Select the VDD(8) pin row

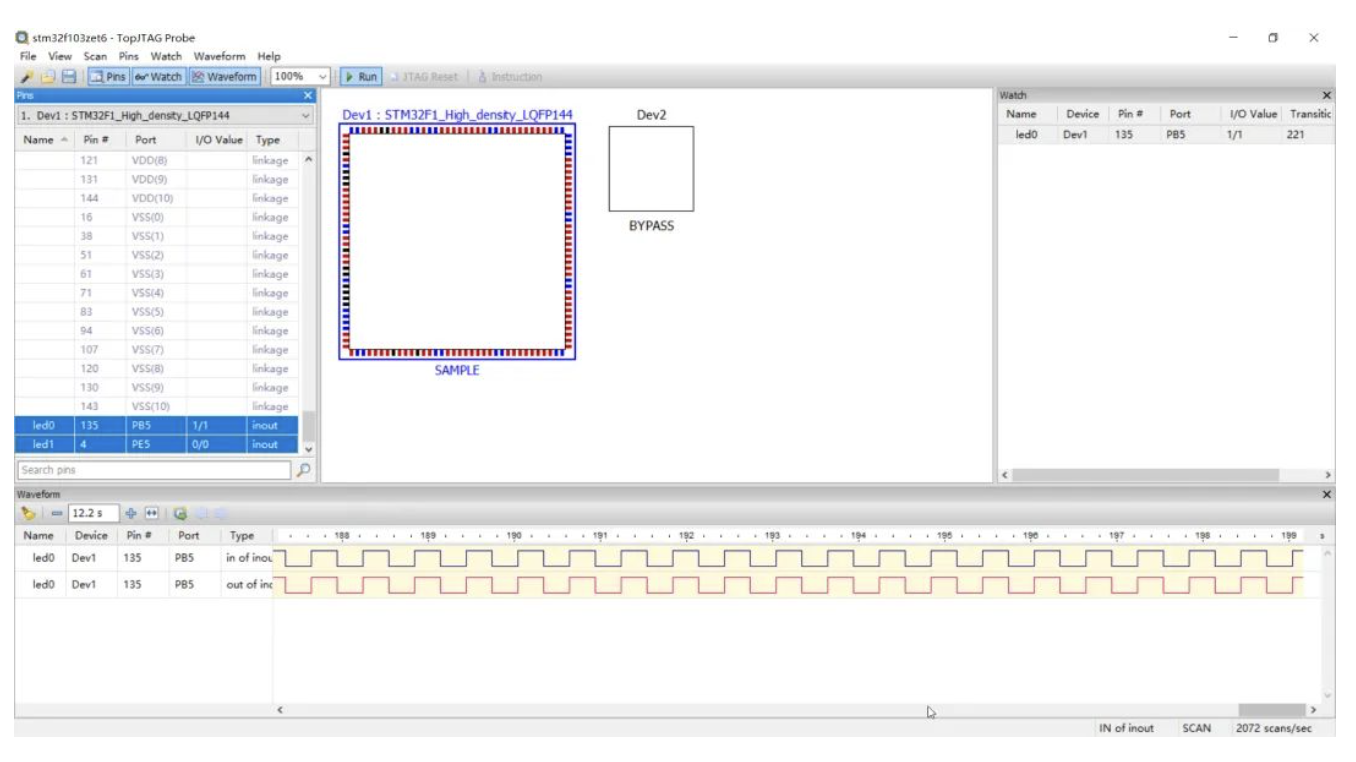tap(157, 160)
